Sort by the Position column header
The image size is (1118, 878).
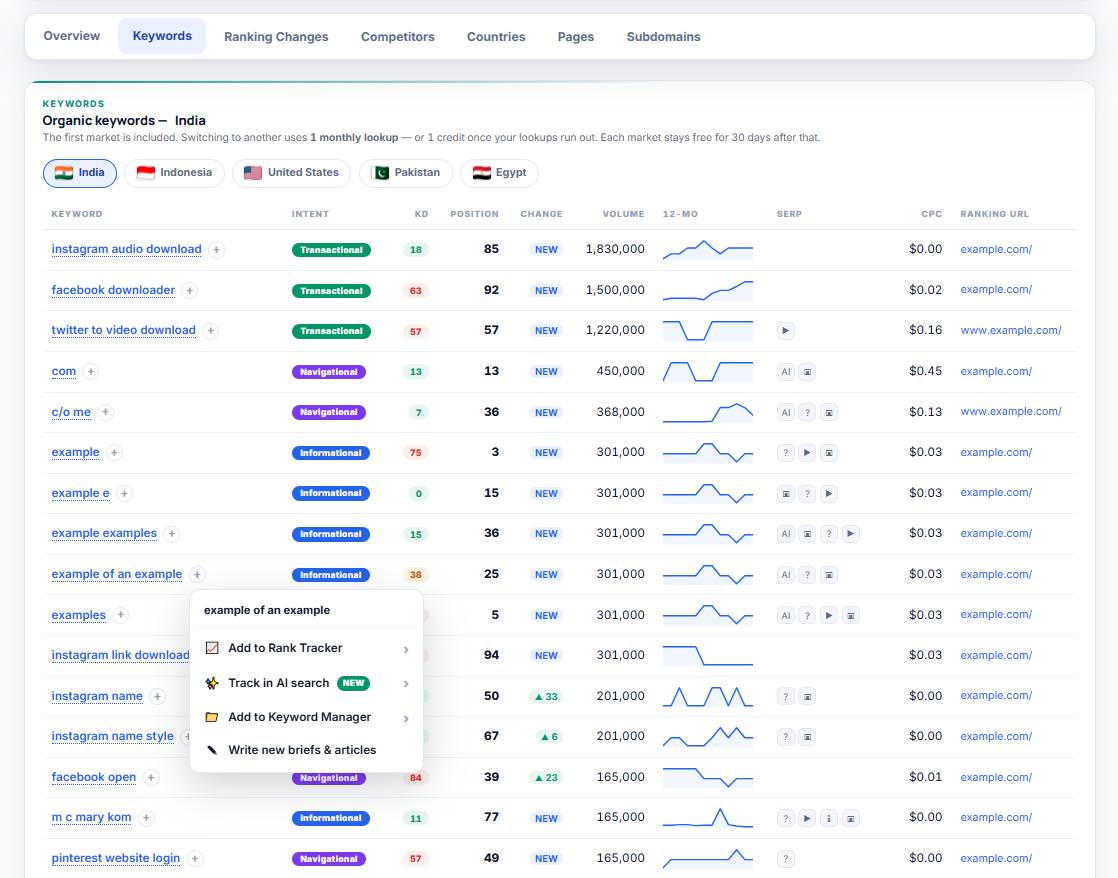click(x=474, y=214)
